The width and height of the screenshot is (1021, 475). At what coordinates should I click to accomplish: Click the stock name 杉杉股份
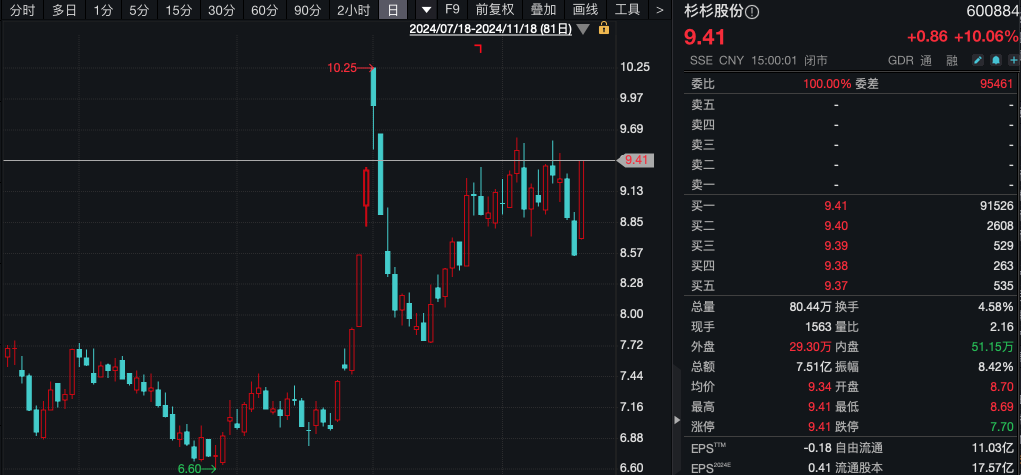pos(714,11)
